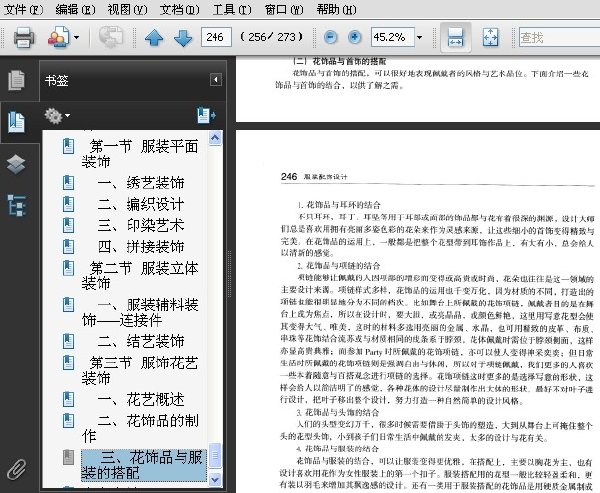Open the collaboration people icon
Image resolution: width=600 pixels, height=493 pixels.
(58, 37)
